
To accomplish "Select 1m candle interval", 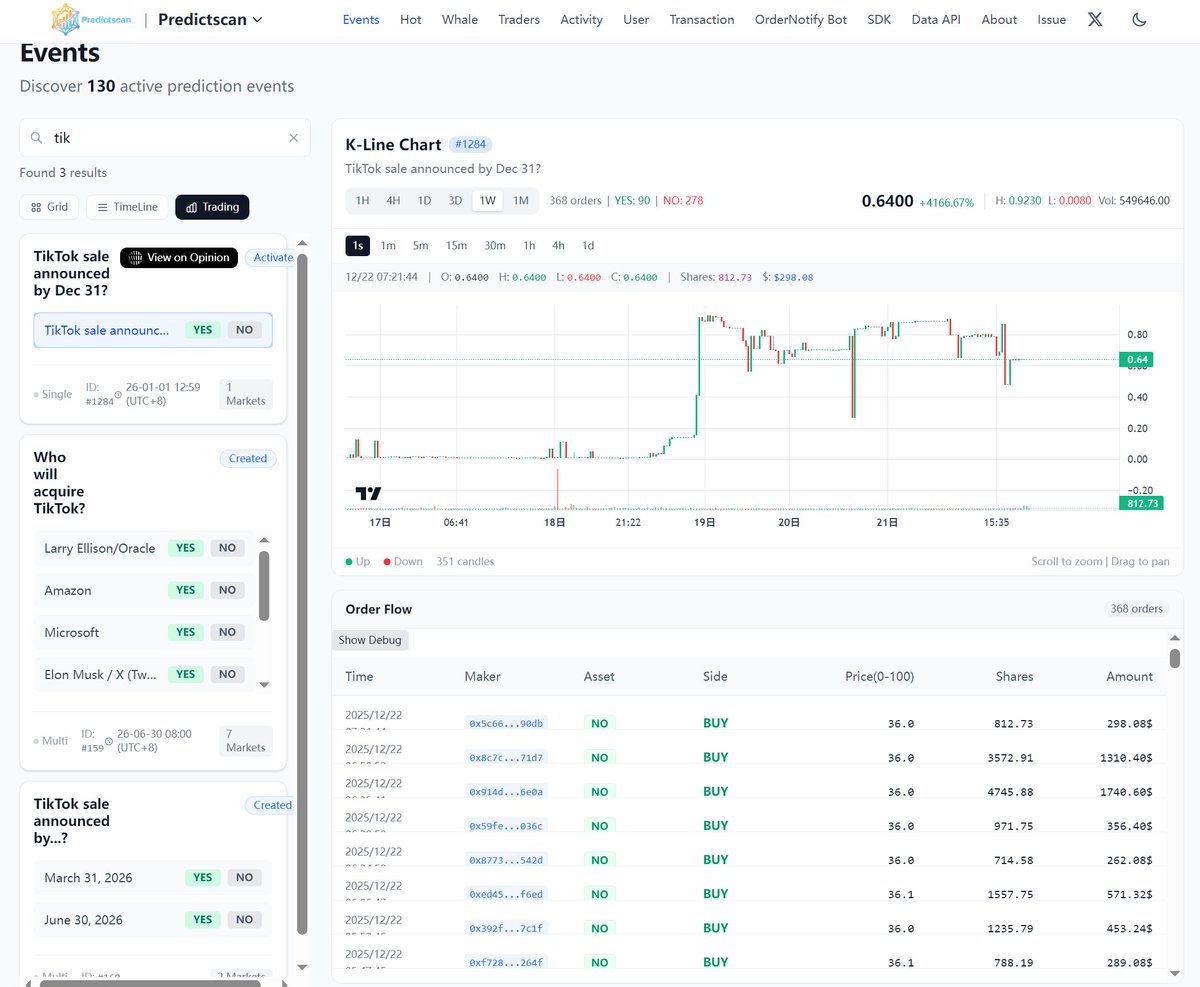I will (388, 245).
